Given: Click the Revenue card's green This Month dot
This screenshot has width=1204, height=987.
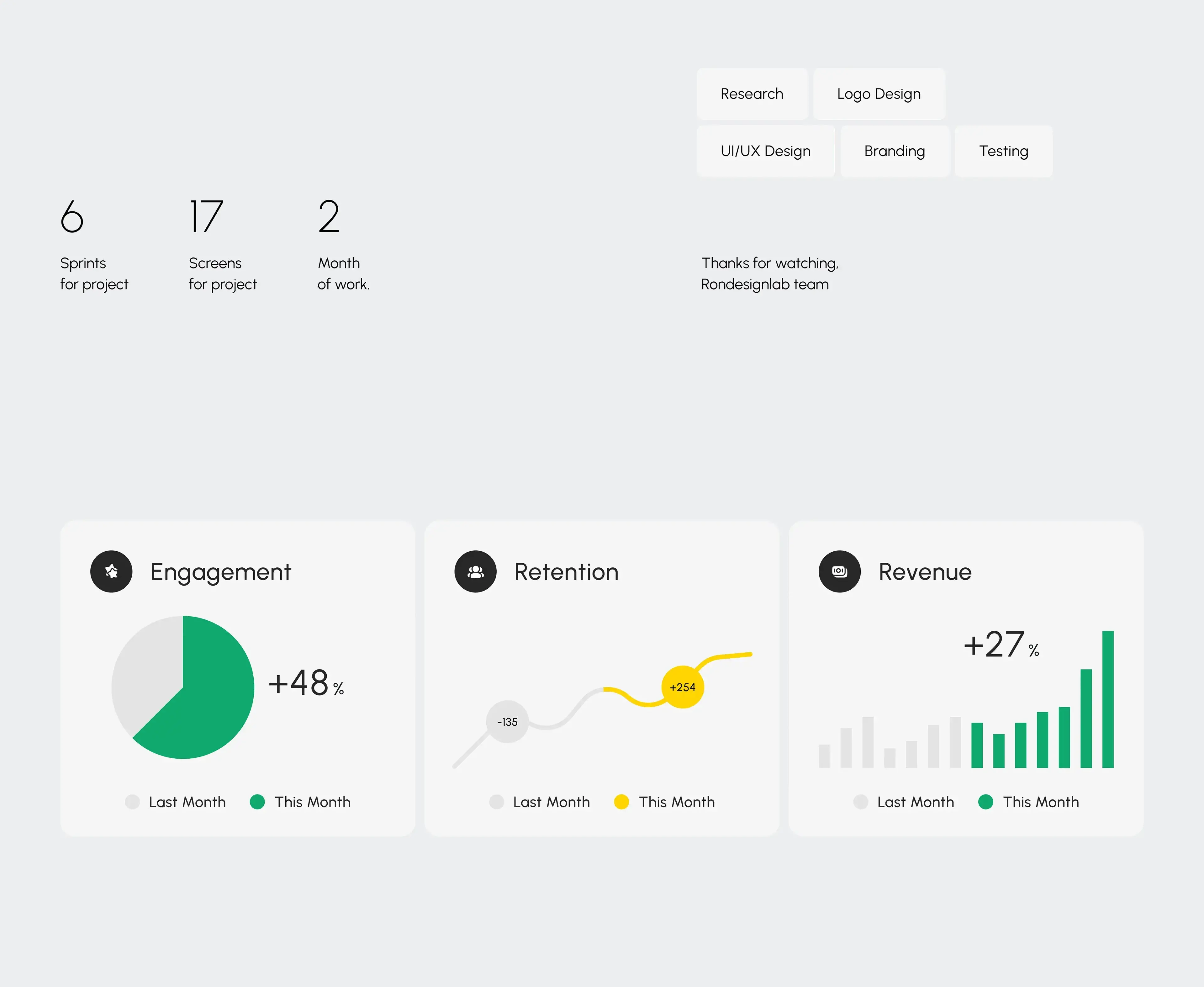Looking at the screenshot, I should click(x=985, y=802).
